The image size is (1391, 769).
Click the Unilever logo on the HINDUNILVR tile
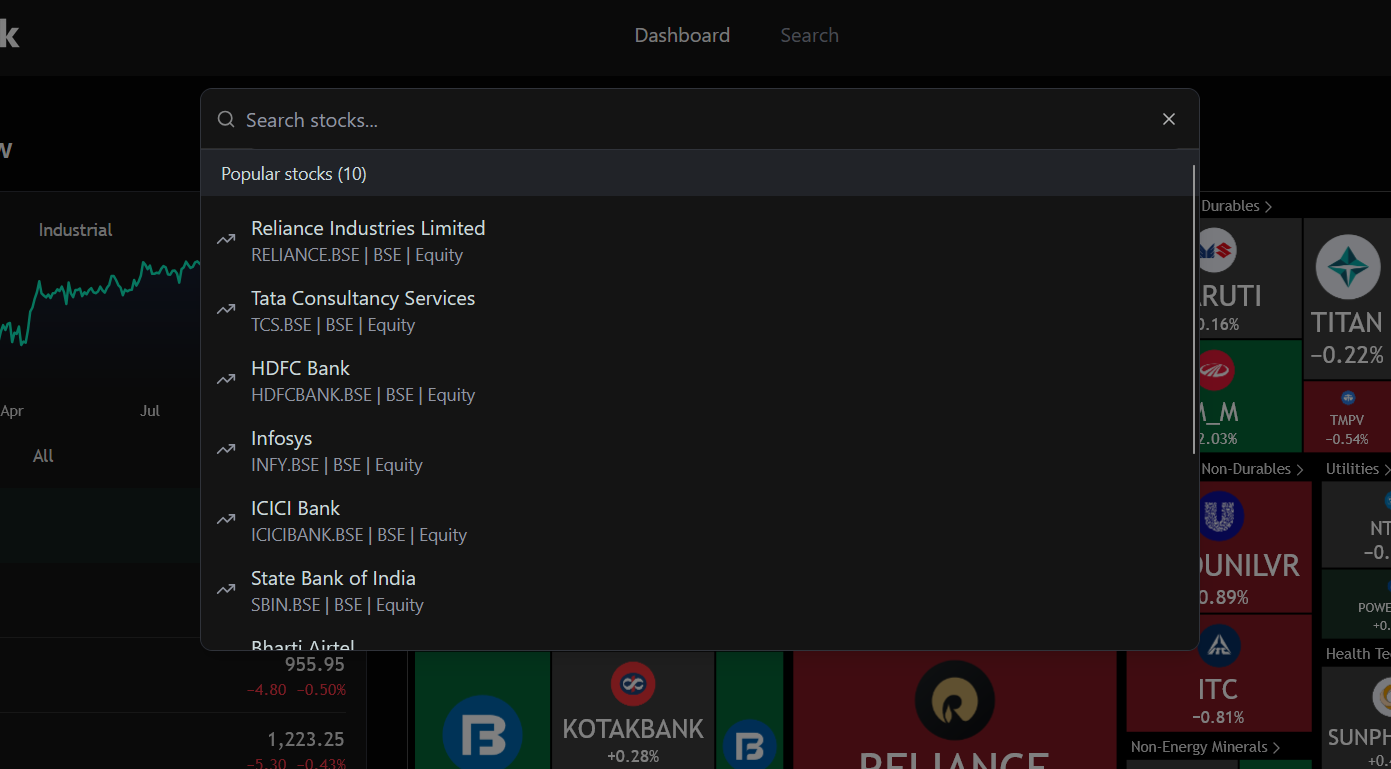1220,516
